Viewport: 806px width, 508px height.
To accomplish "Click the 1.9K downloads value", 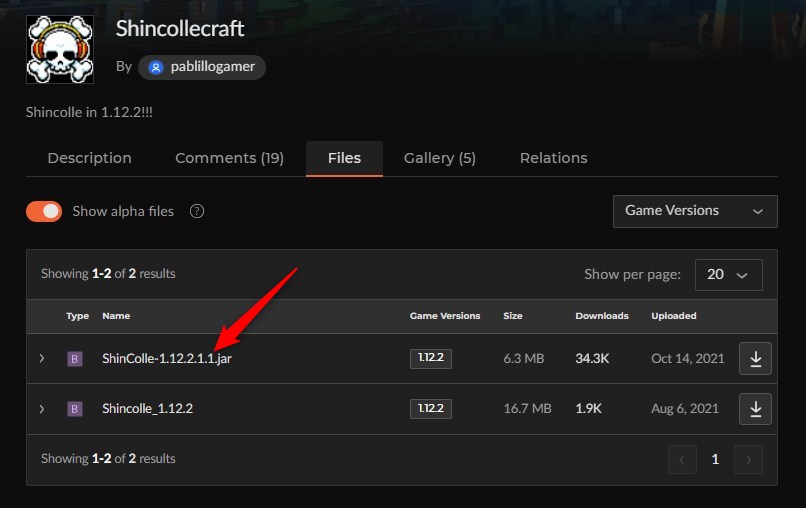I will [x=589, y=409].
